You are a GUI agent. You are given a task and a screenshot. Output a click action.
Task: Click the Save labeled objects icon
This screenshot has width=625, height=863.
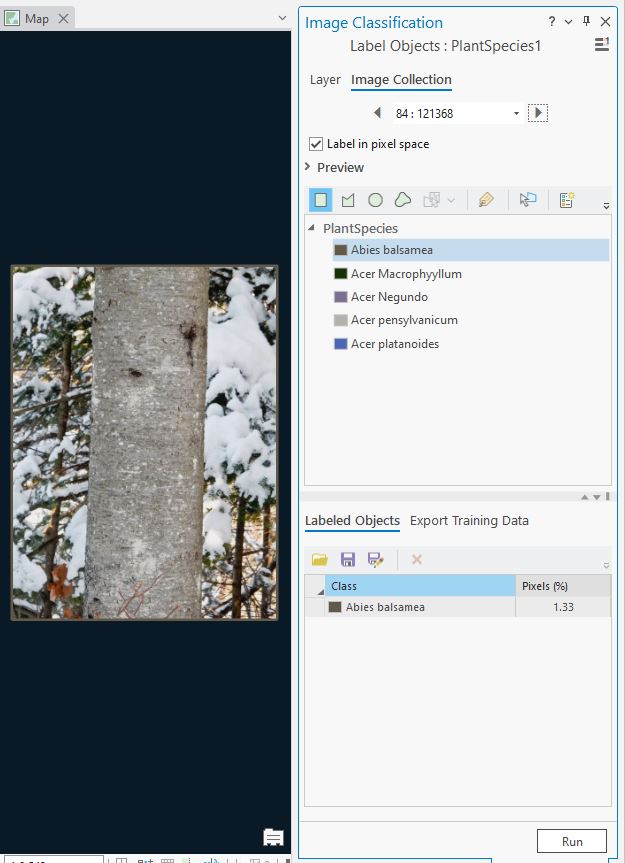pyautogui.click(x=348, y=560)
